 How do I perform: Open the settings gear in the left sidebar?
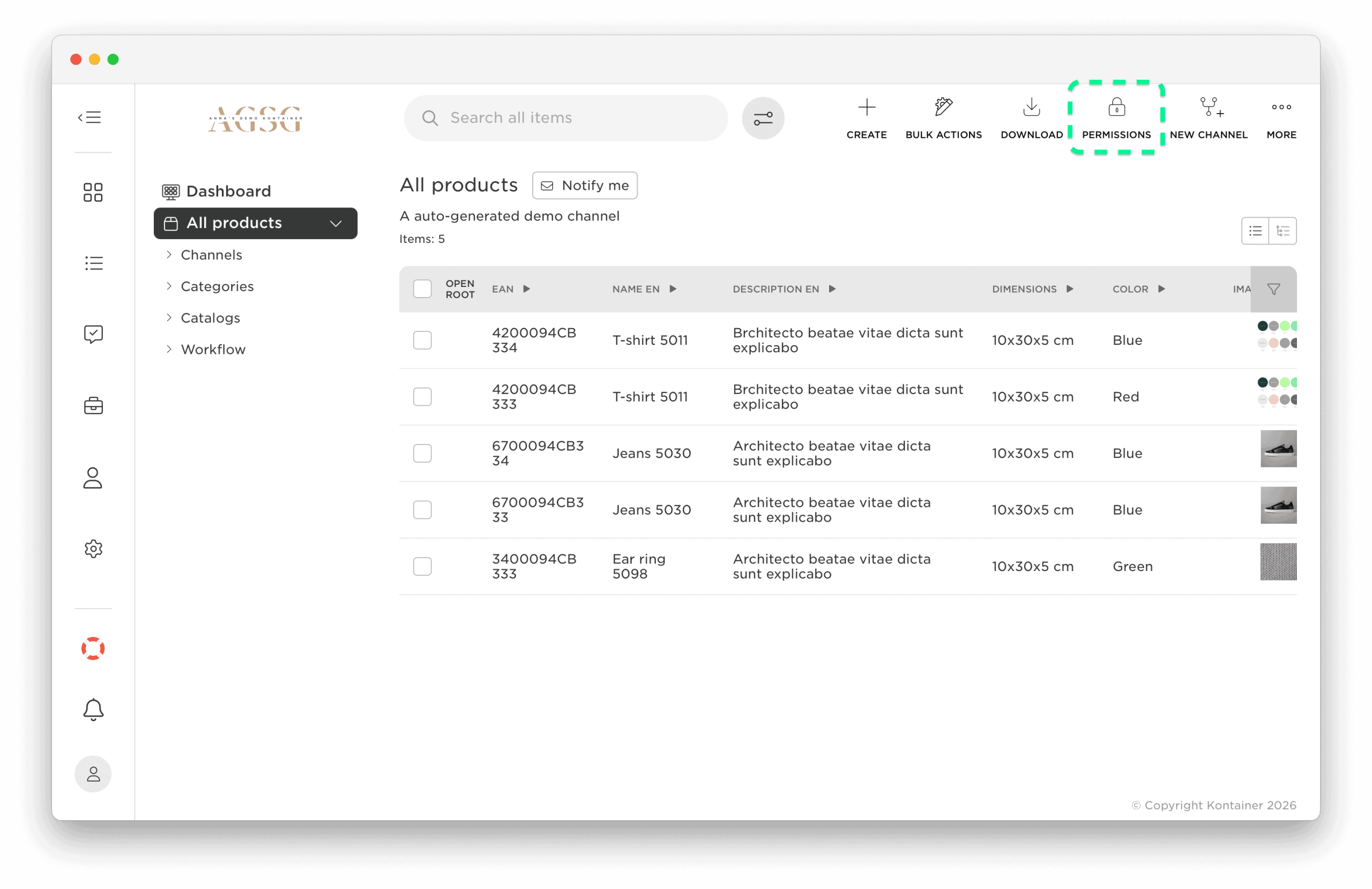click(93, 549)
